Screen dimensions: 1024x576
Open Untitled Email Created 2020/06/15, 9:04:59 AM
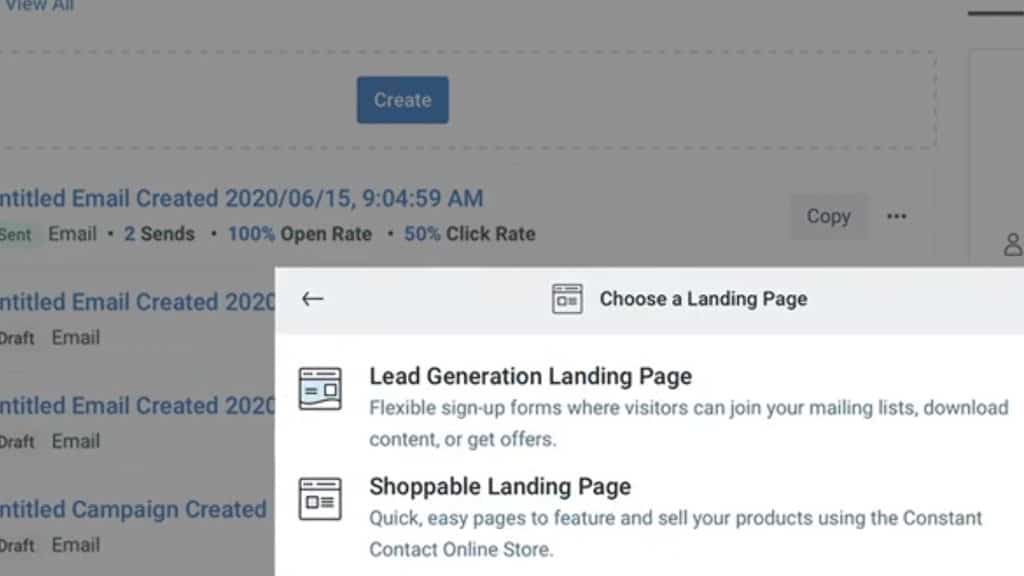[x=241, y=198]
